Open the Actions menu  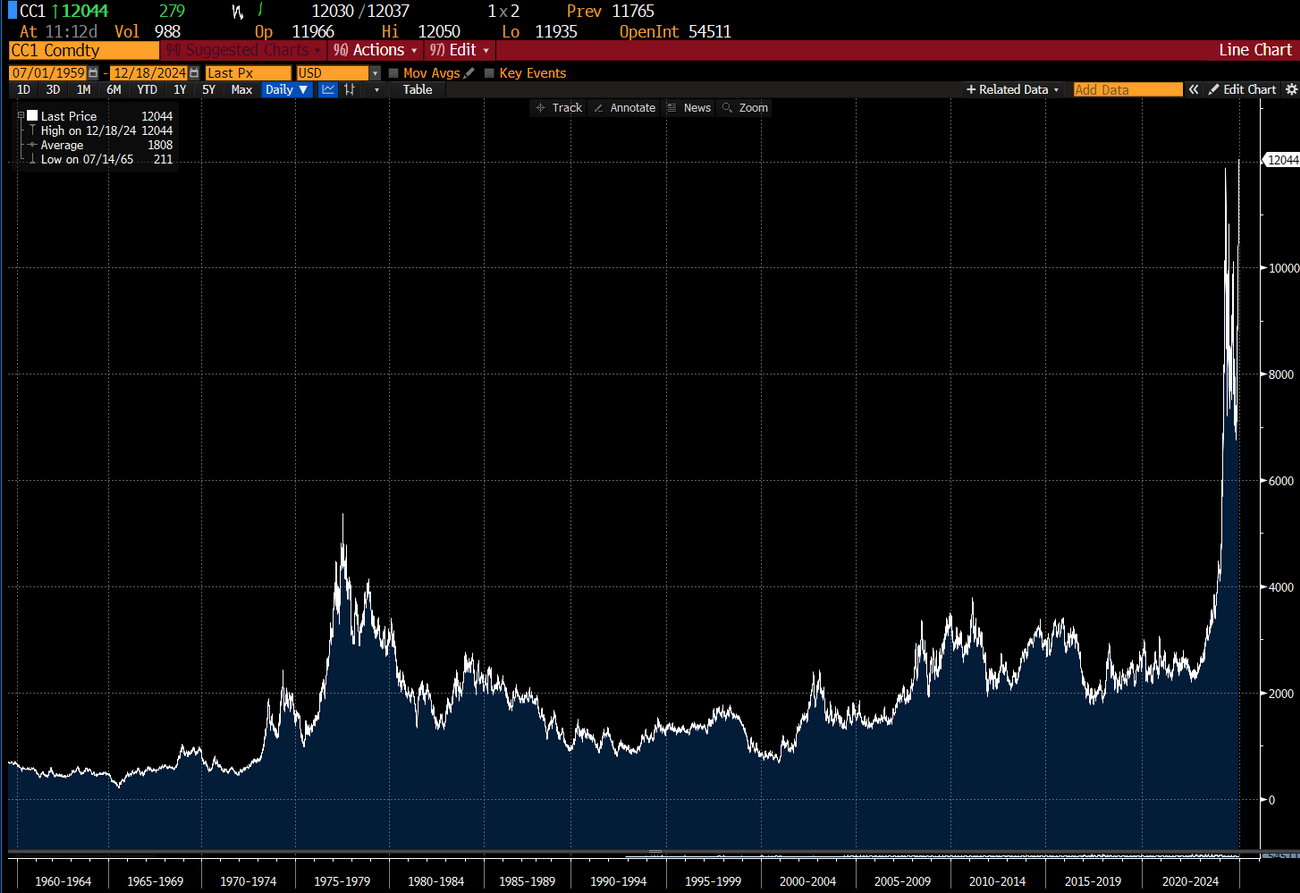click(x=376, y=50)
